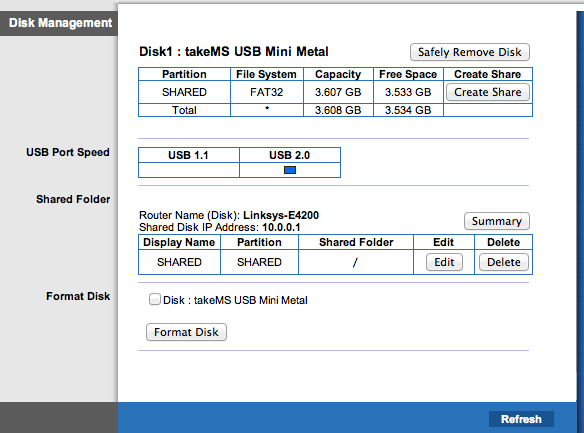Tick the takeMS USB Mini Metal checkbox
Image resolution: width=584 pixels, height=433 pixels.
(x=155, y=299)
